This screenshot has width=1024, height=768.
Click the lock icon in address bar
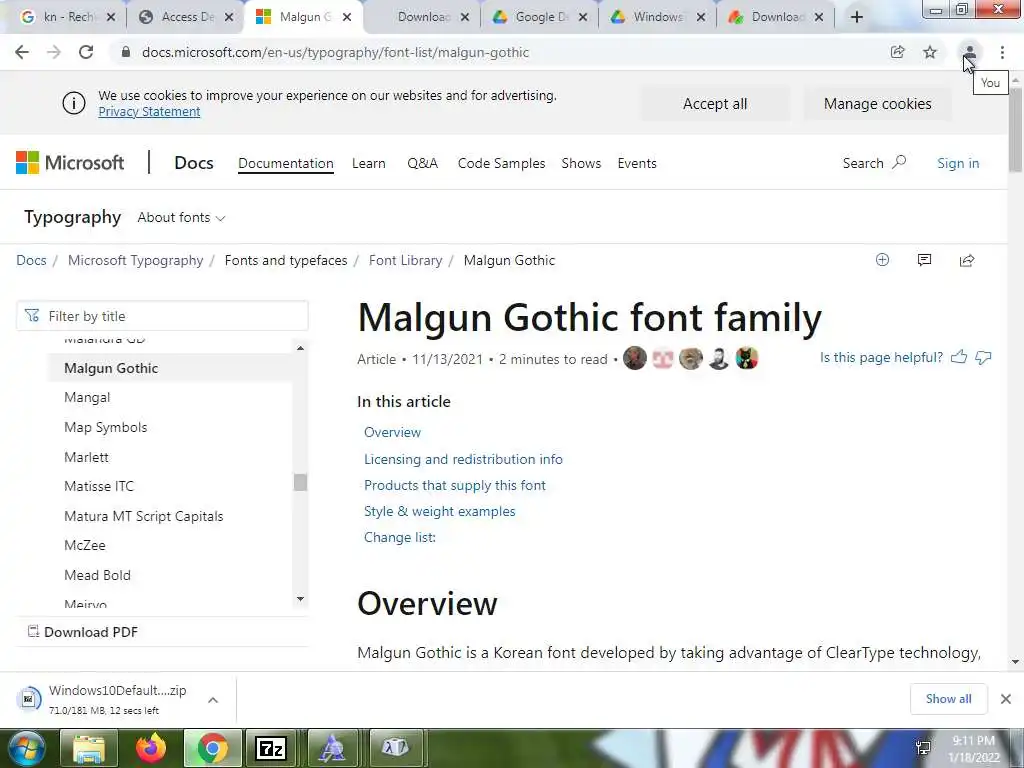tap(126, 52)
